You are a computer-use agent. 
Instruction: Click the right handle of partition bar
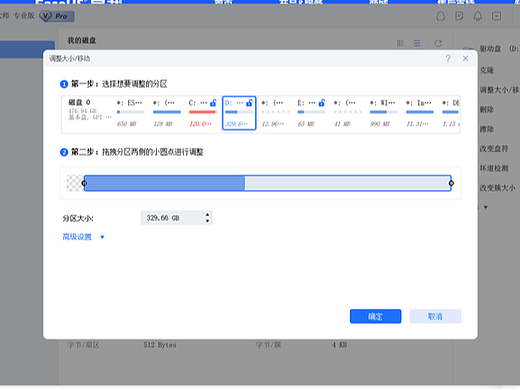tap(451, 183)
